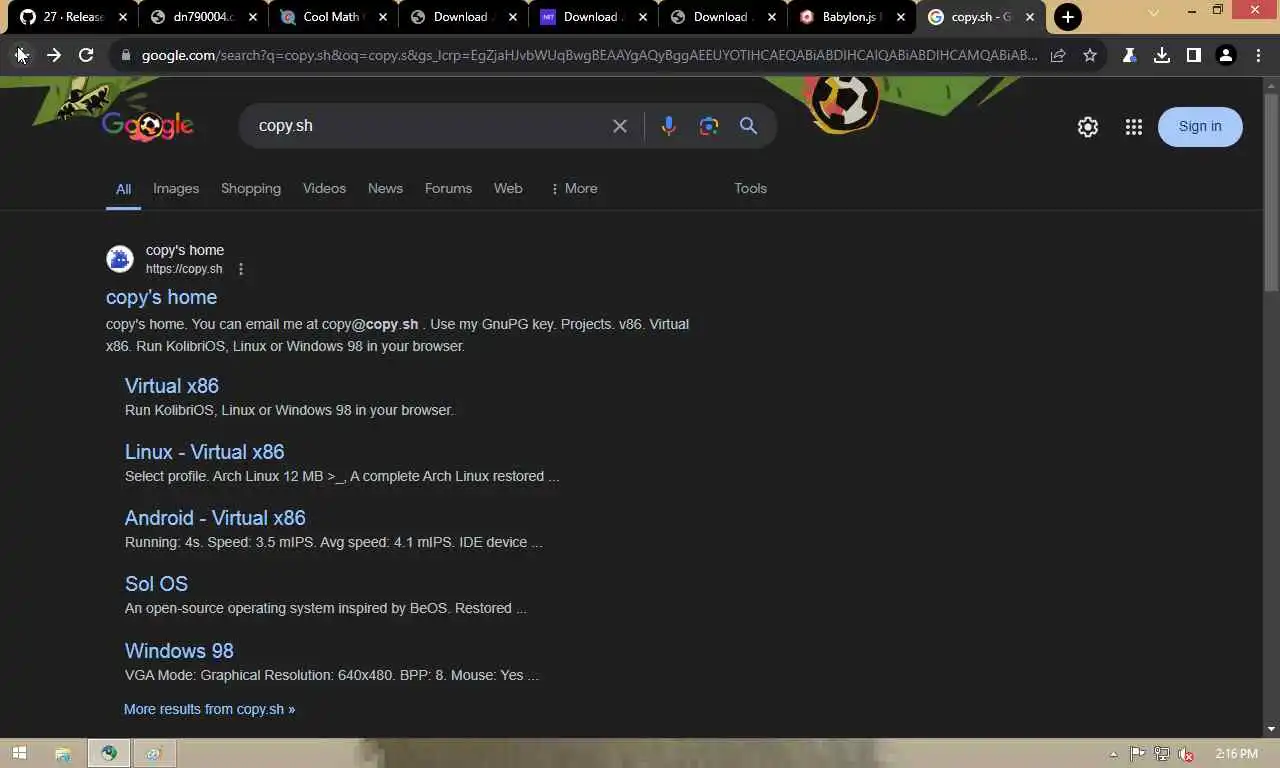Open the tab search chevron in title bar
This screenshot has height=768, width=1280.
click(x=1153, y=13)
